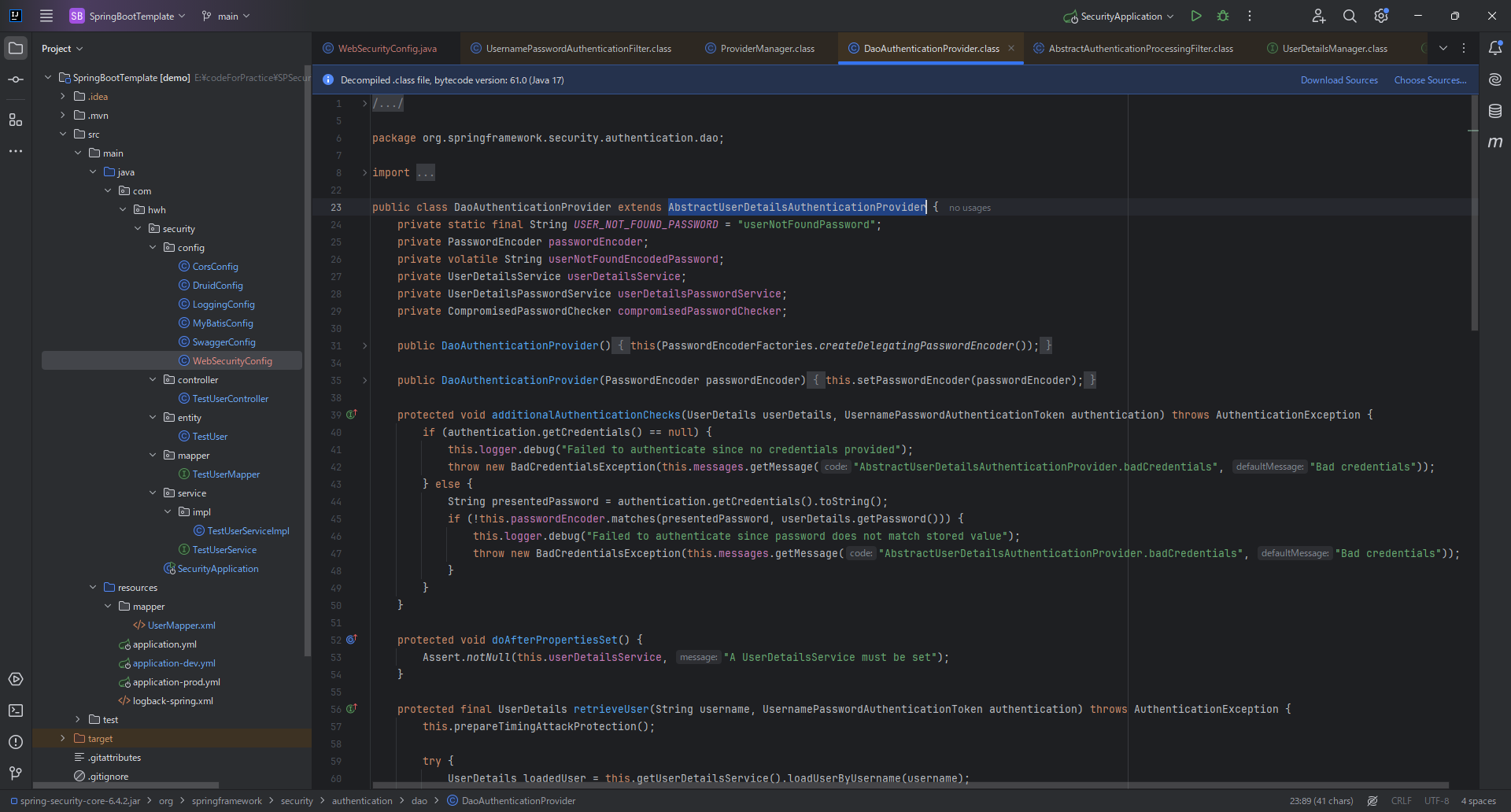Open Search Everywhere magnifier

tap(1350, 16)
